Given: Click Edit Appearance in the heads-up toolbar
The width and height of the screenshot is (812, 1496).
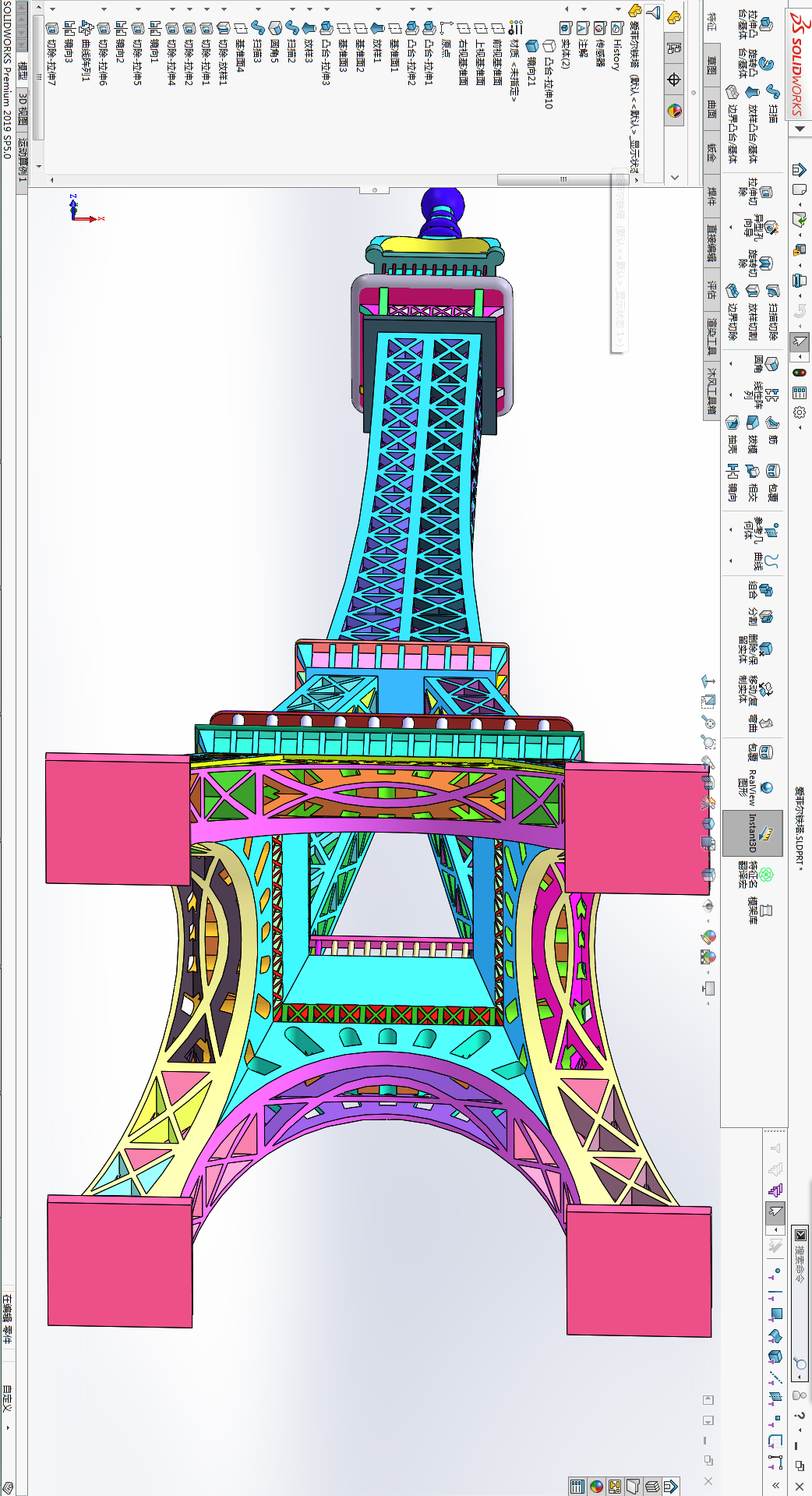Looking at the screenshot, I should pos(708,936).
